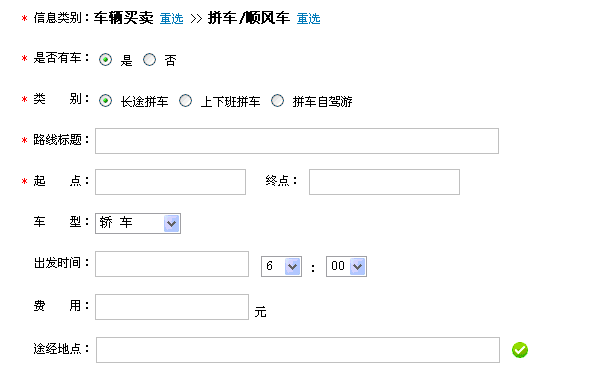Click the green checkmark icon beside 途经地点
612x369 pixels.
(x=519, y=350)
